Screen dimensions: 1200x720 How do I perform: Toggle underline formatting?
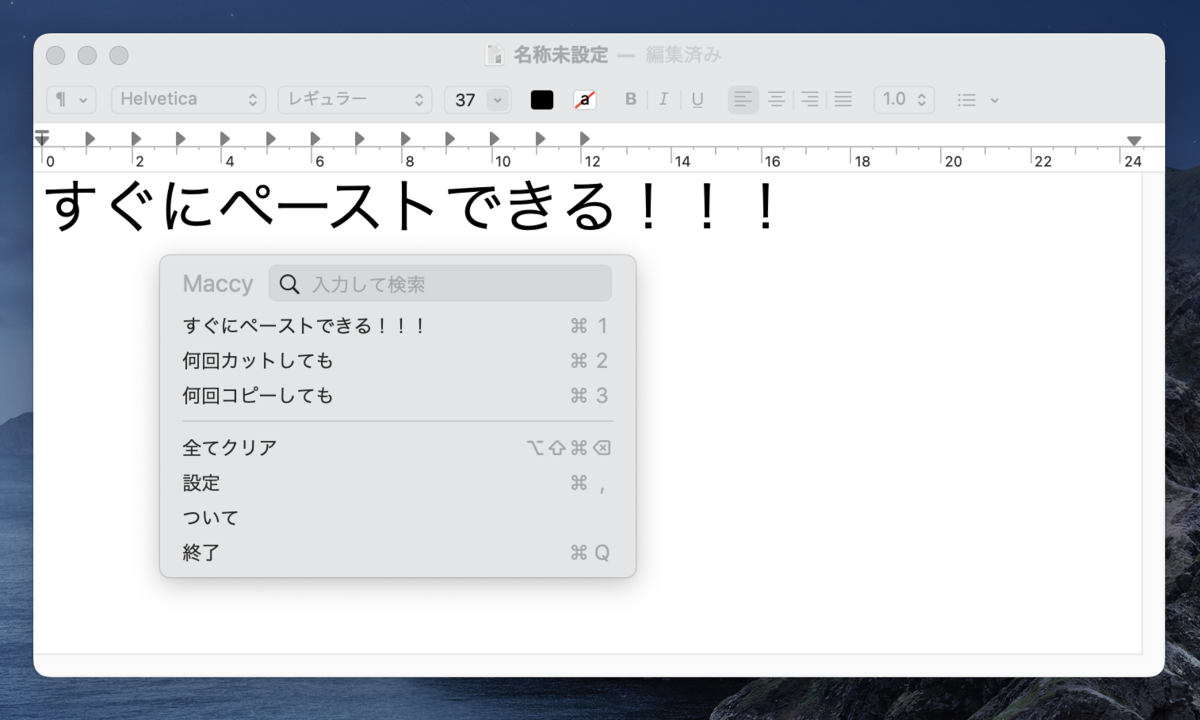[x=697, y=100]
